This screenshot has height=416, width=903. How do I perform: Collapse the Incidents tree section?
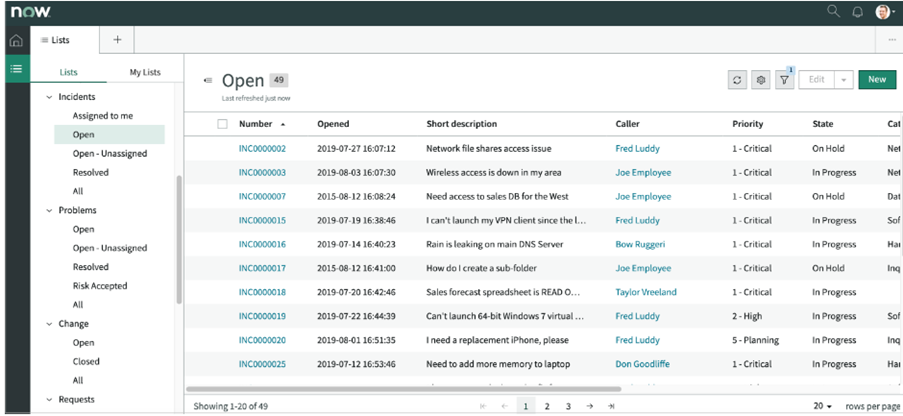point(50,97)
